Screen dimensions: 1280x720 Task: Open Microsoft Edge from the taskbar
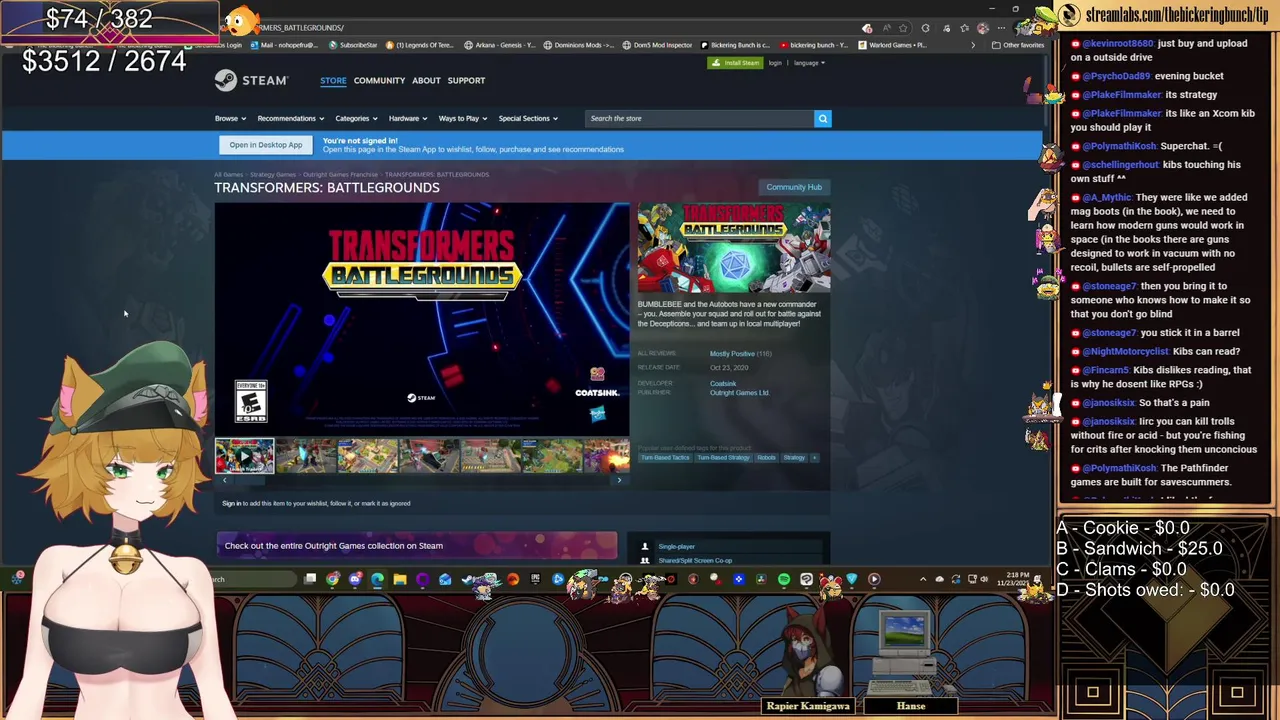coord(377,579)
